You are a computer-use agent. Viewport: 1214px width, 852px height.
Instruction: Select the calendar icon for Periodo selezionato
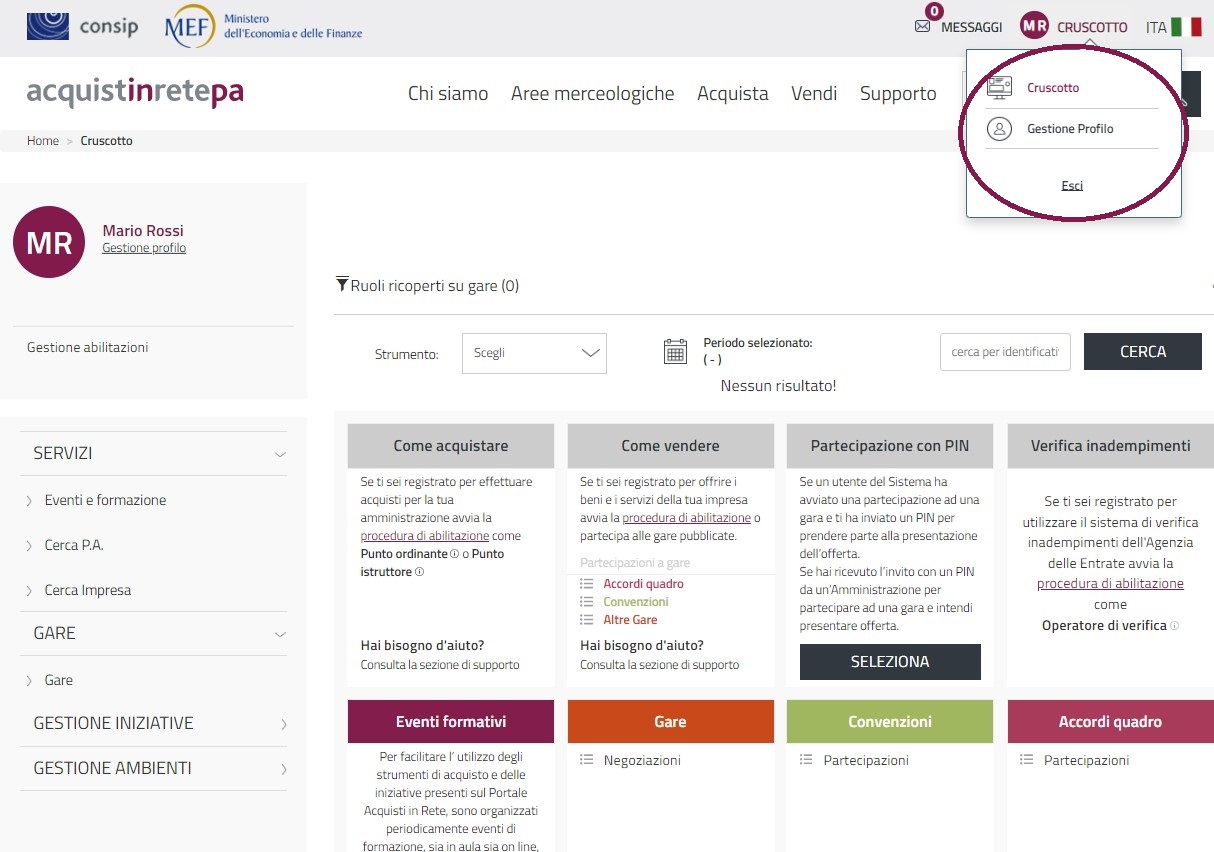coord(675,351)
